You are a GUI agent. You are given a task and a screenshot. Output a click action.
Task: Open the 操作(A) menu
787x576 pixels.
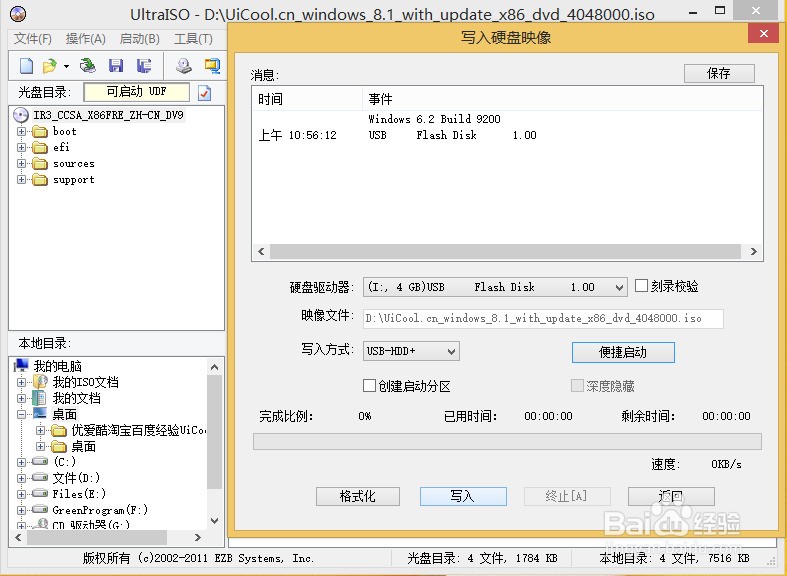click(x=85, y=39)
